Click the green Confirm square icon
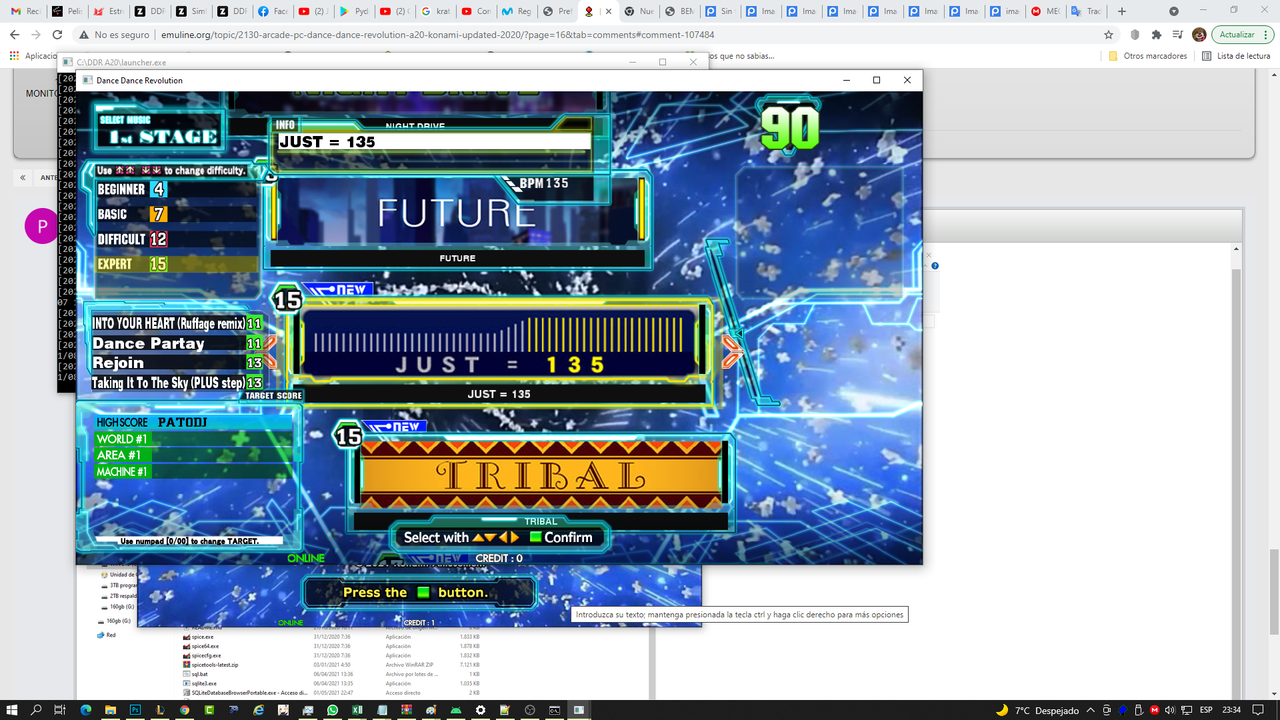This screenshot has height=720, width=1280. (535, 537)
